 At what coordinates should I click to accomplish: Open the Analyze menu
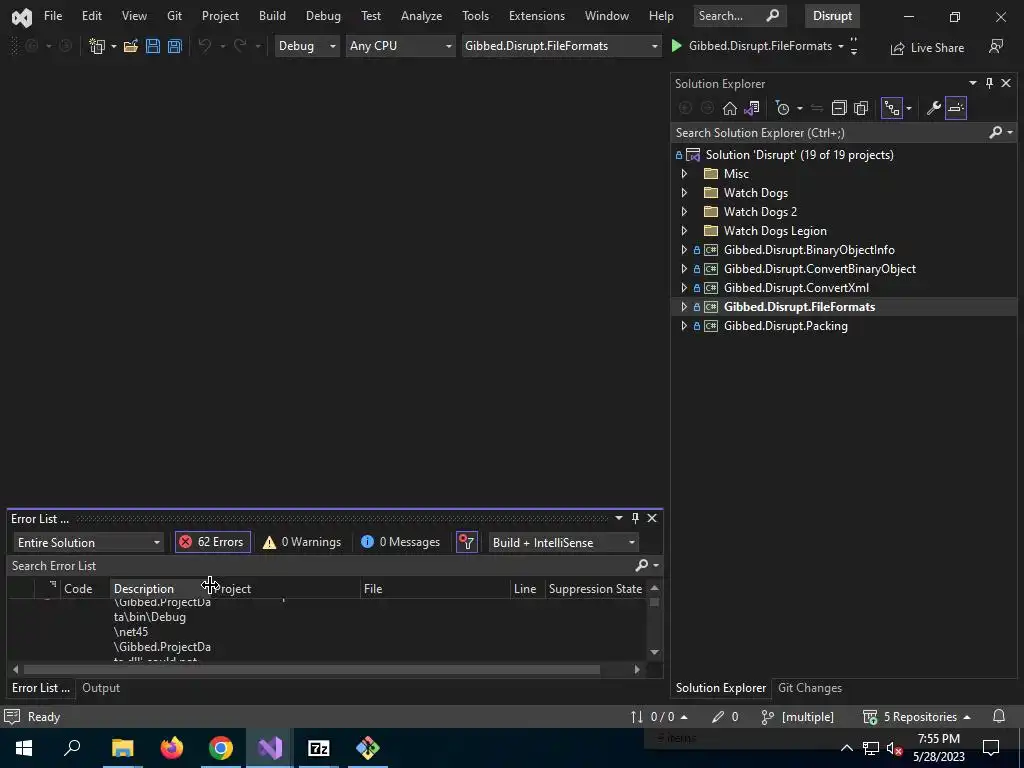[x=421, y=16]
